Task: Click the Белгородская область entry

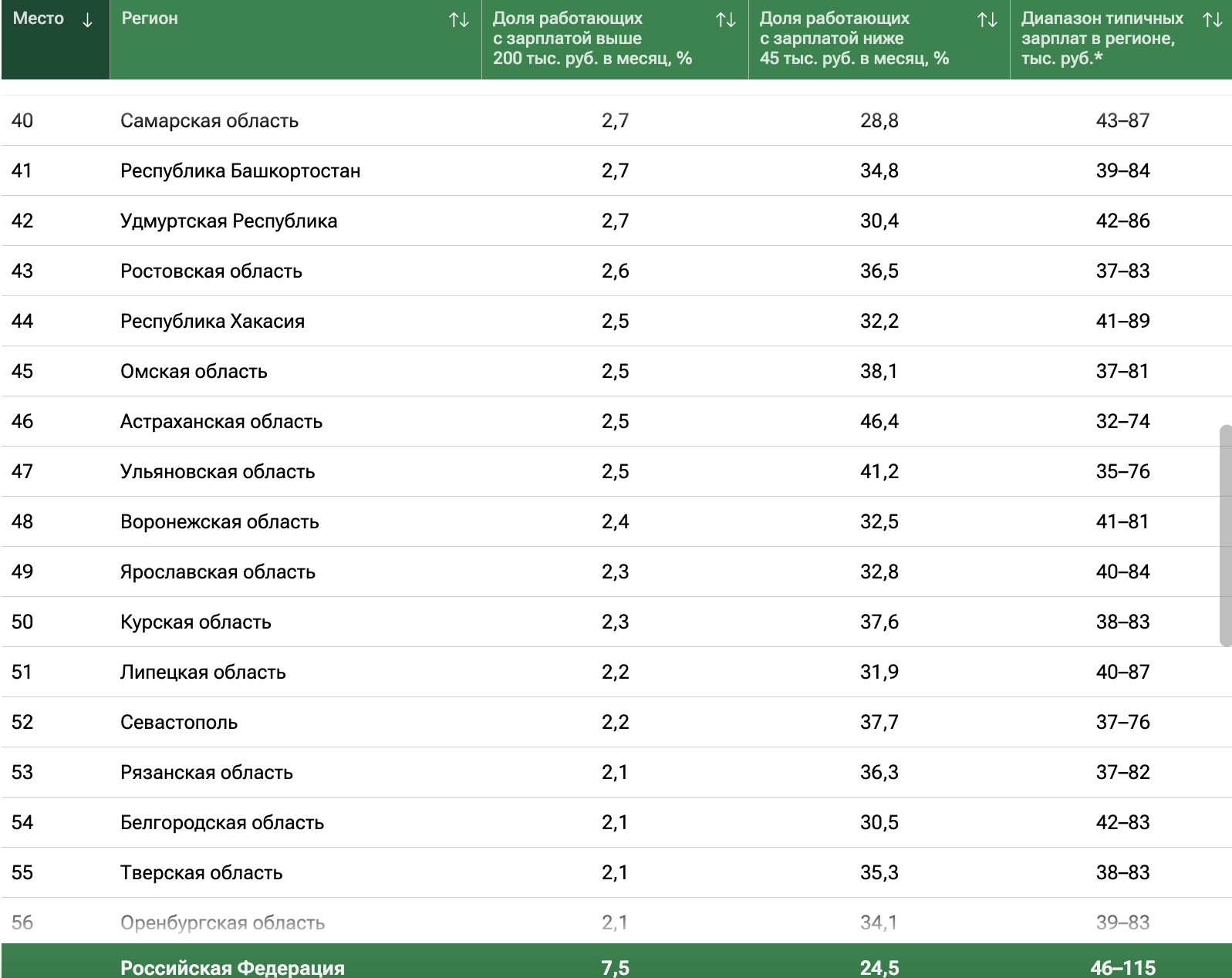Action: (221, 823)
